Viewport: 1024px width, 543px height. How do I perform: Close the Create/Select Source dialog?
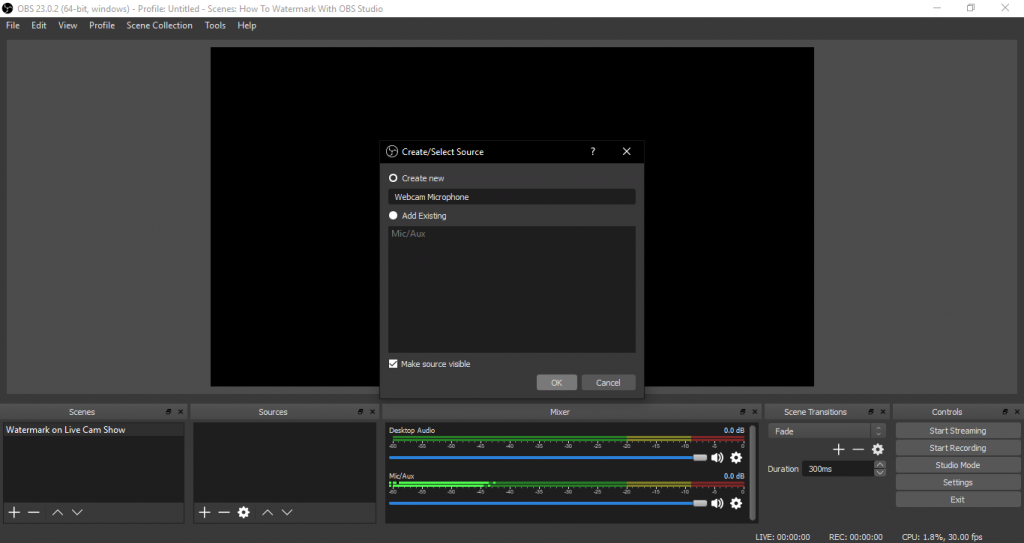(626, 152)
